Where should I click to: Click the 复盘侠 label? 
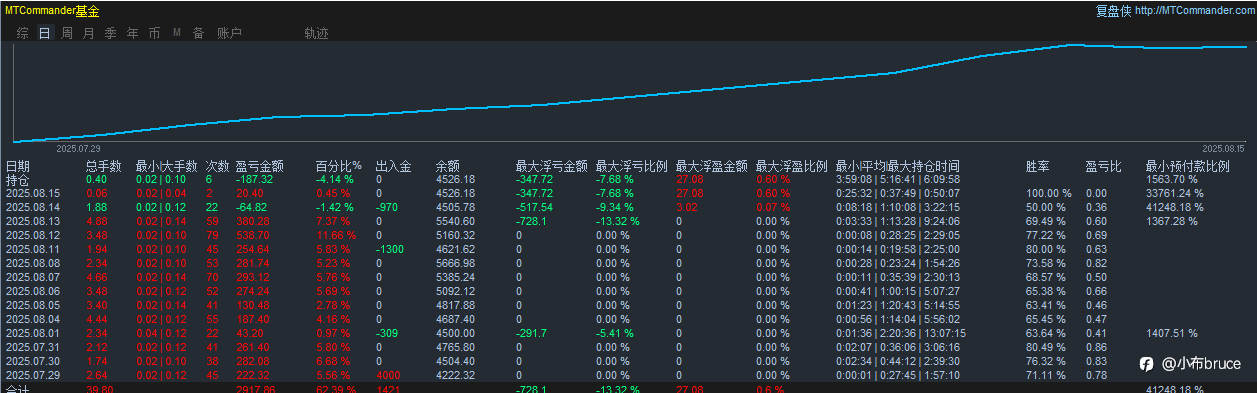(1113, 11)
